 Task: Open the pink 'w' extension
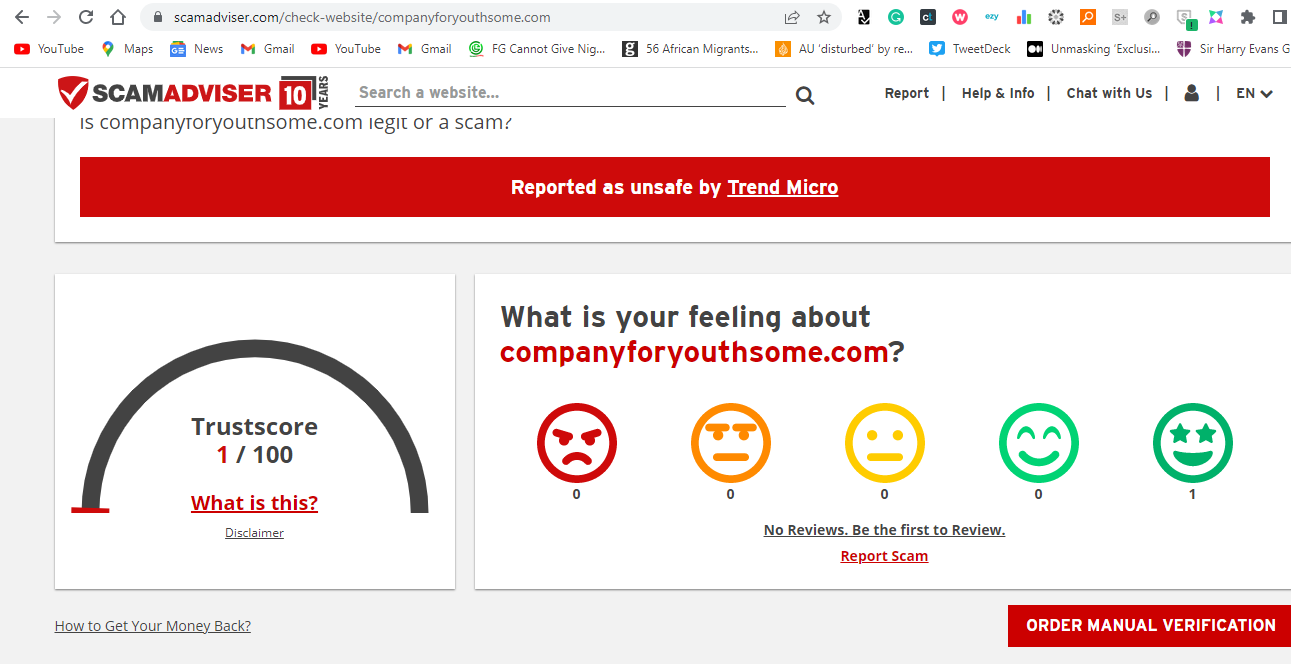pyautogui.click(x=960, y=17)
